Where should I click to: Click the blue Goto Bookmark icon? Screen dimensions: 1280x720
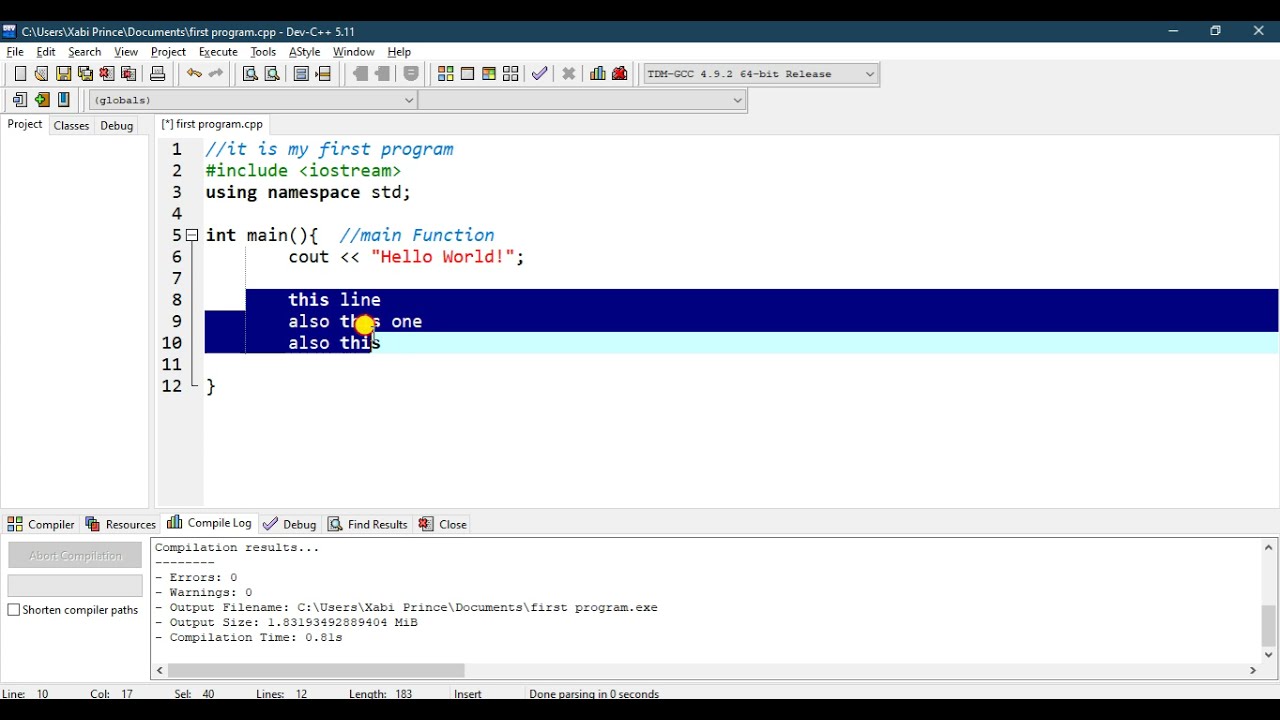[64, 99]
